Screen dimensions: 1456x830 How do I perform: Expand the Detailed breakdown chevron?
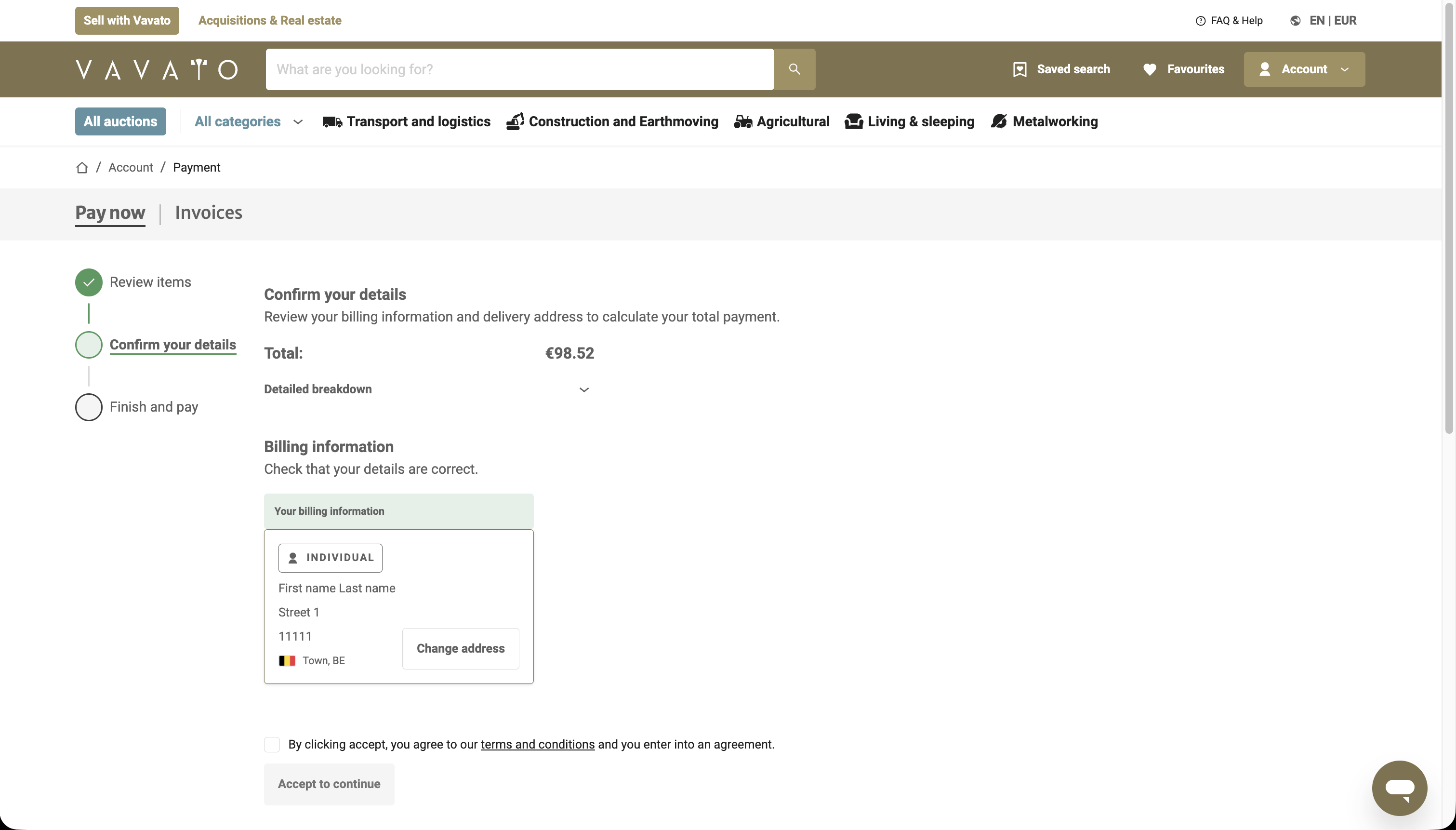click(x=584, y=390)
